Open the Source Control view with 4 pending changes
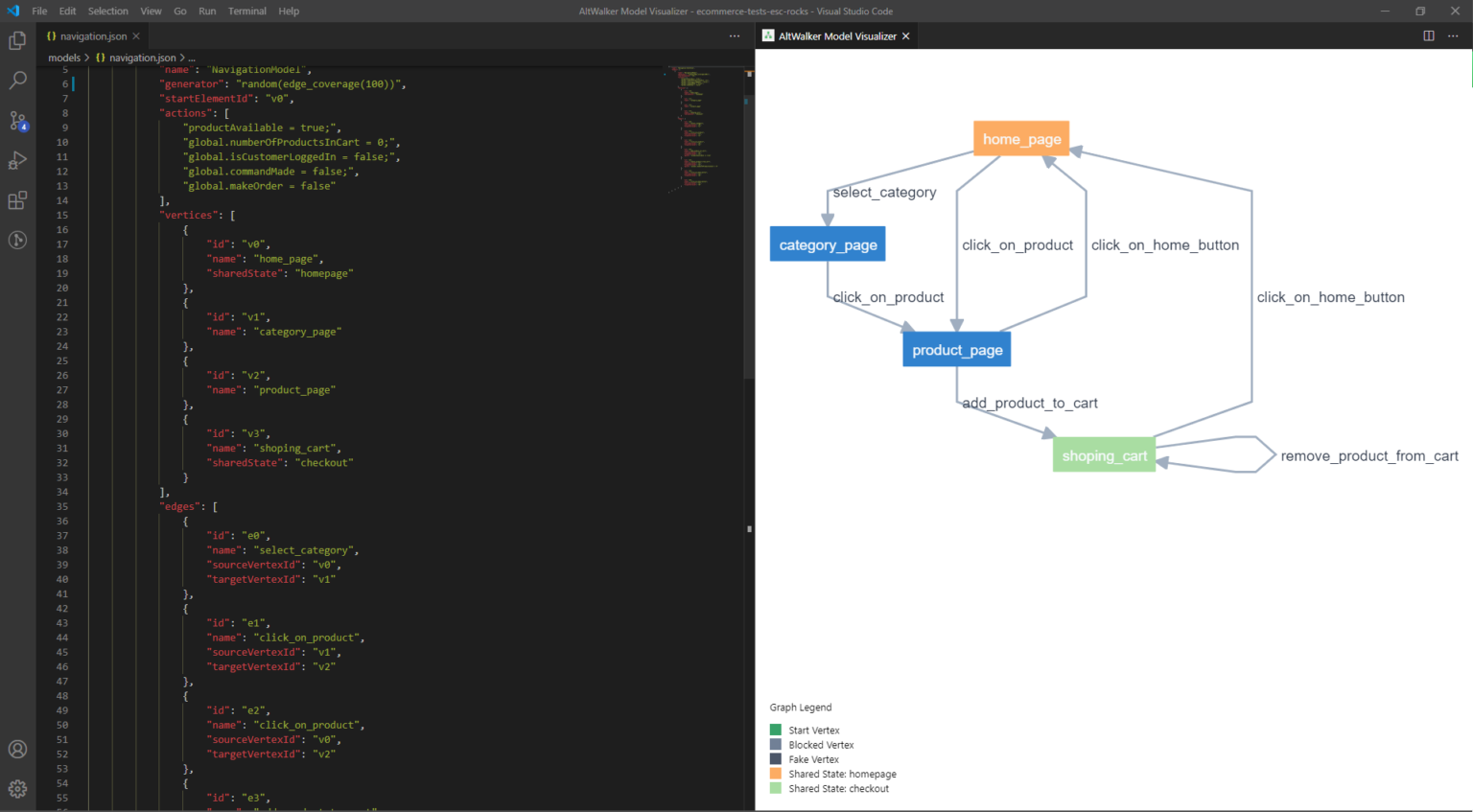The width and height of the screenshot is (1473, 812). 17,121
